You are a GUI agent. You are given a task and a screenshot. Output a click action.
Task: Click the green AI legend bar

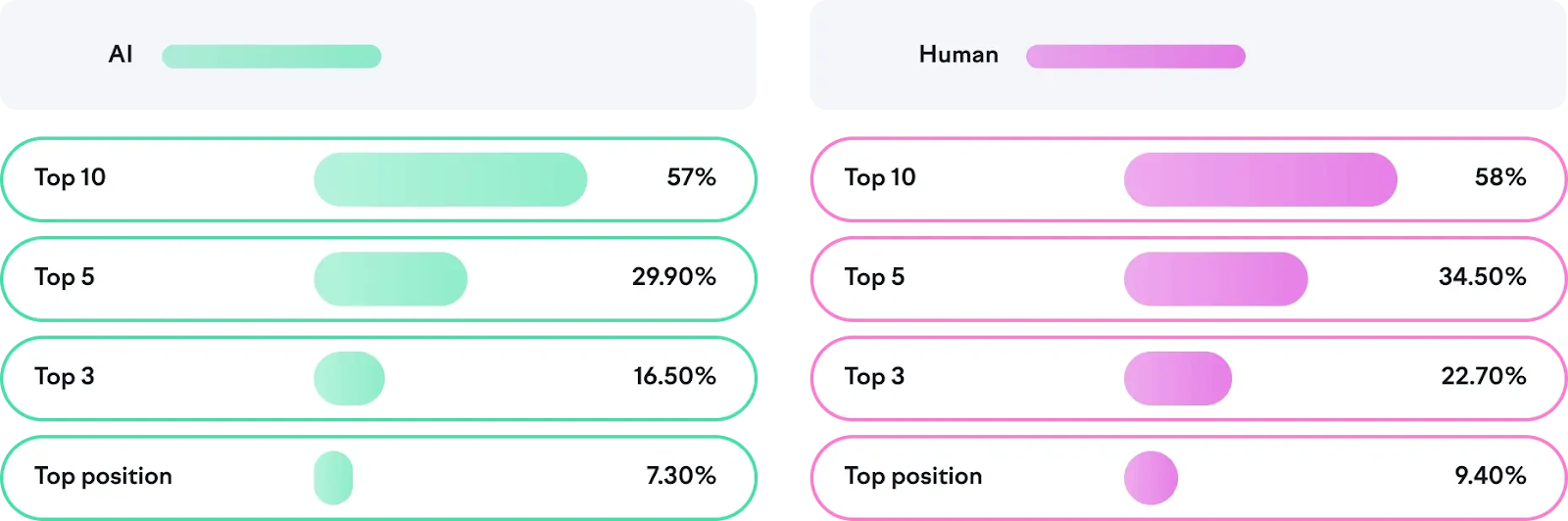[x=271, y=56]
